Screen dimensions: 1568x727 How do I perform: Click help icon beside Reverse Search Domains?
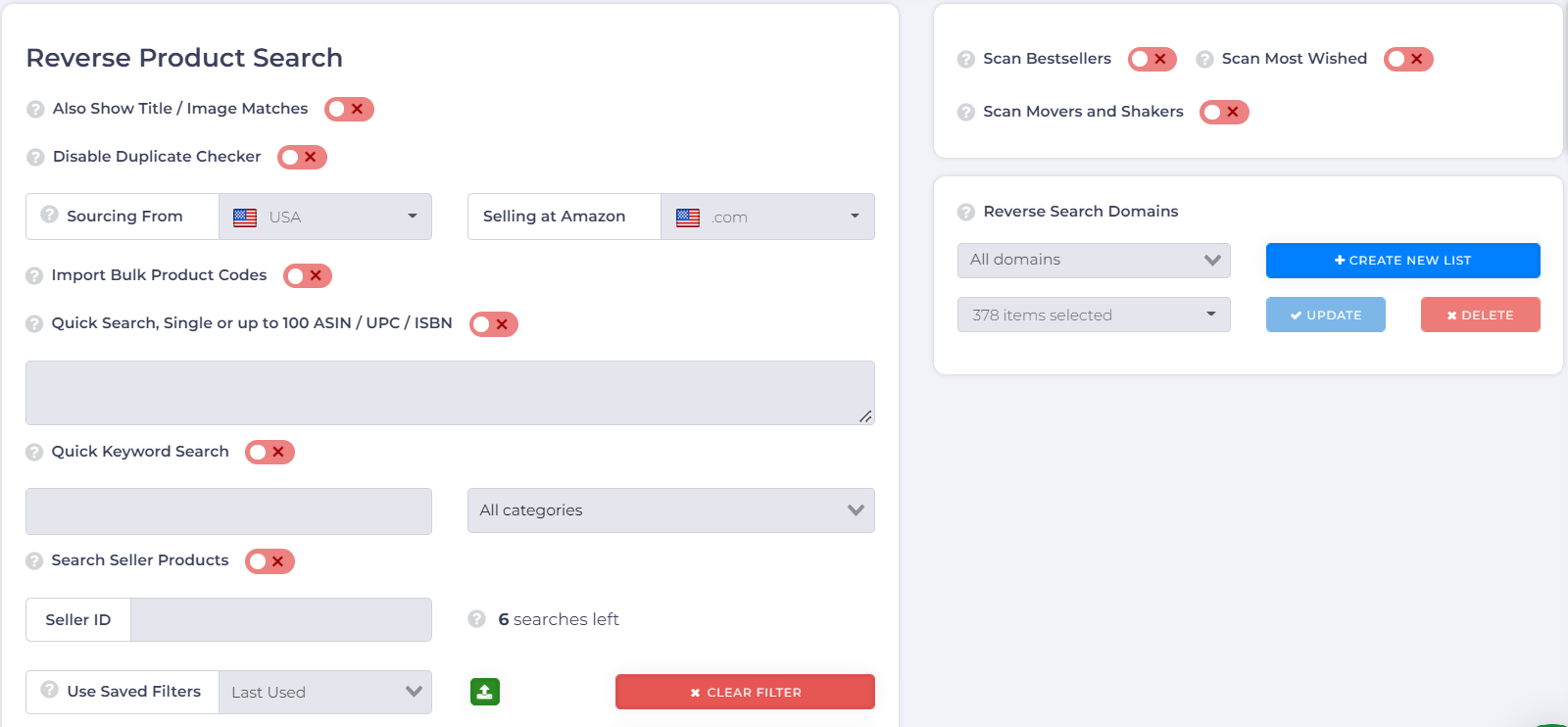pos(965,212)
